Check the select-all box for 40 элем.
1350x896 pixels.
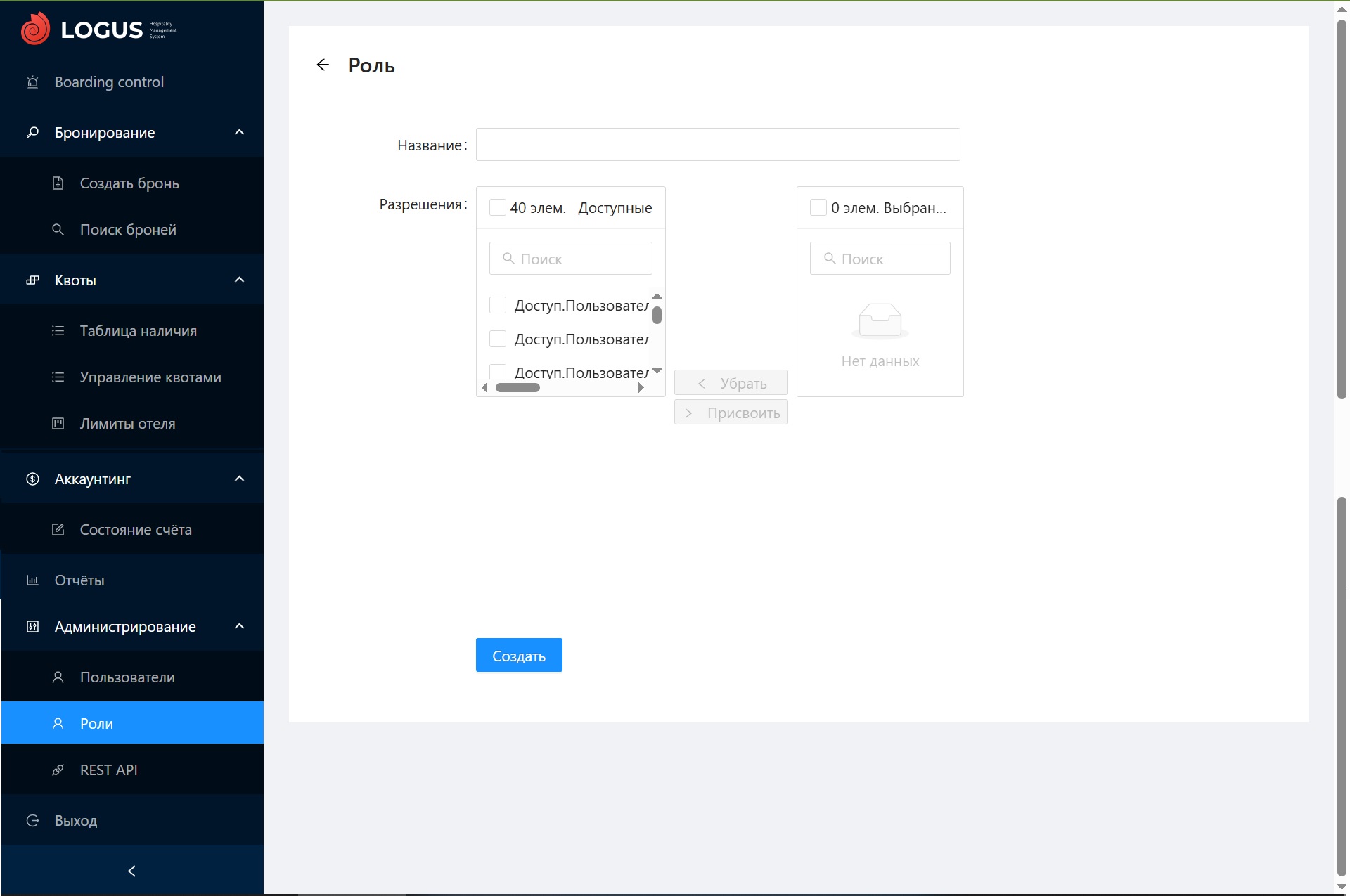pos(497,207)
